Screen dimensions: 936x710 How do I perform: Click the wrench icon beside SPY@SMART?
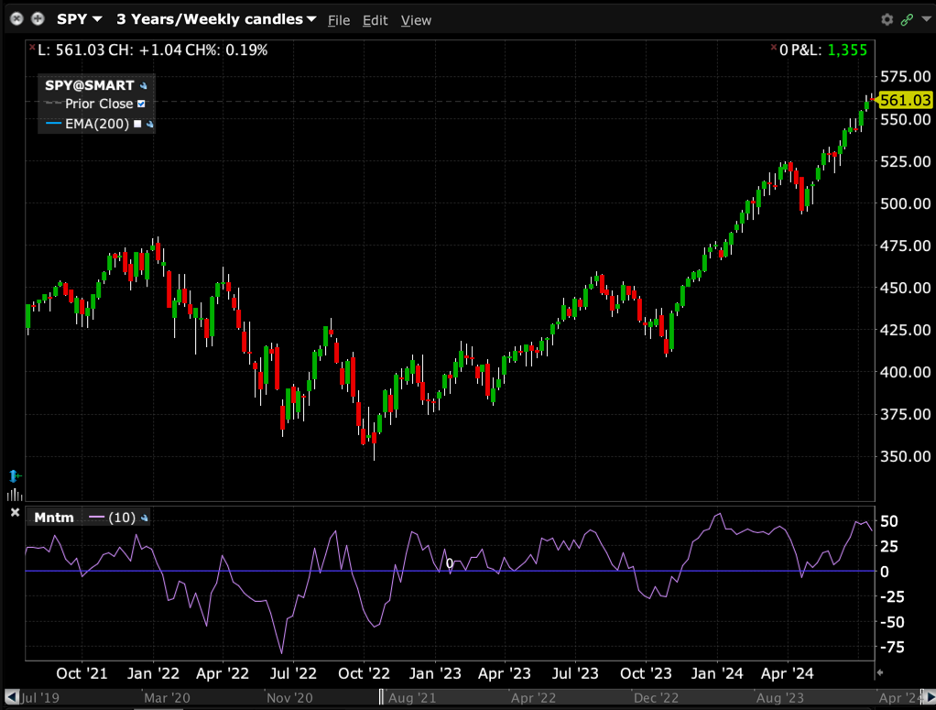point(144,86)
